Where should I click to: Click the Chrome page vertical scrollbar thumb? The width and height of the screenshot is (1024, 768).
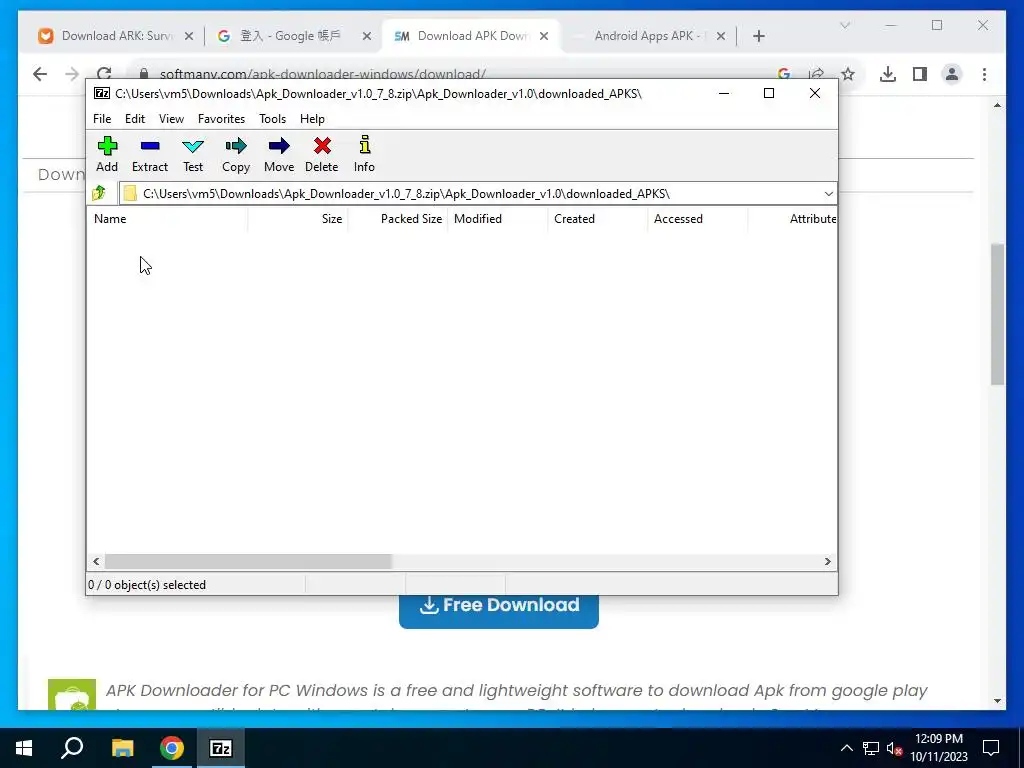[x=997, y=315]
